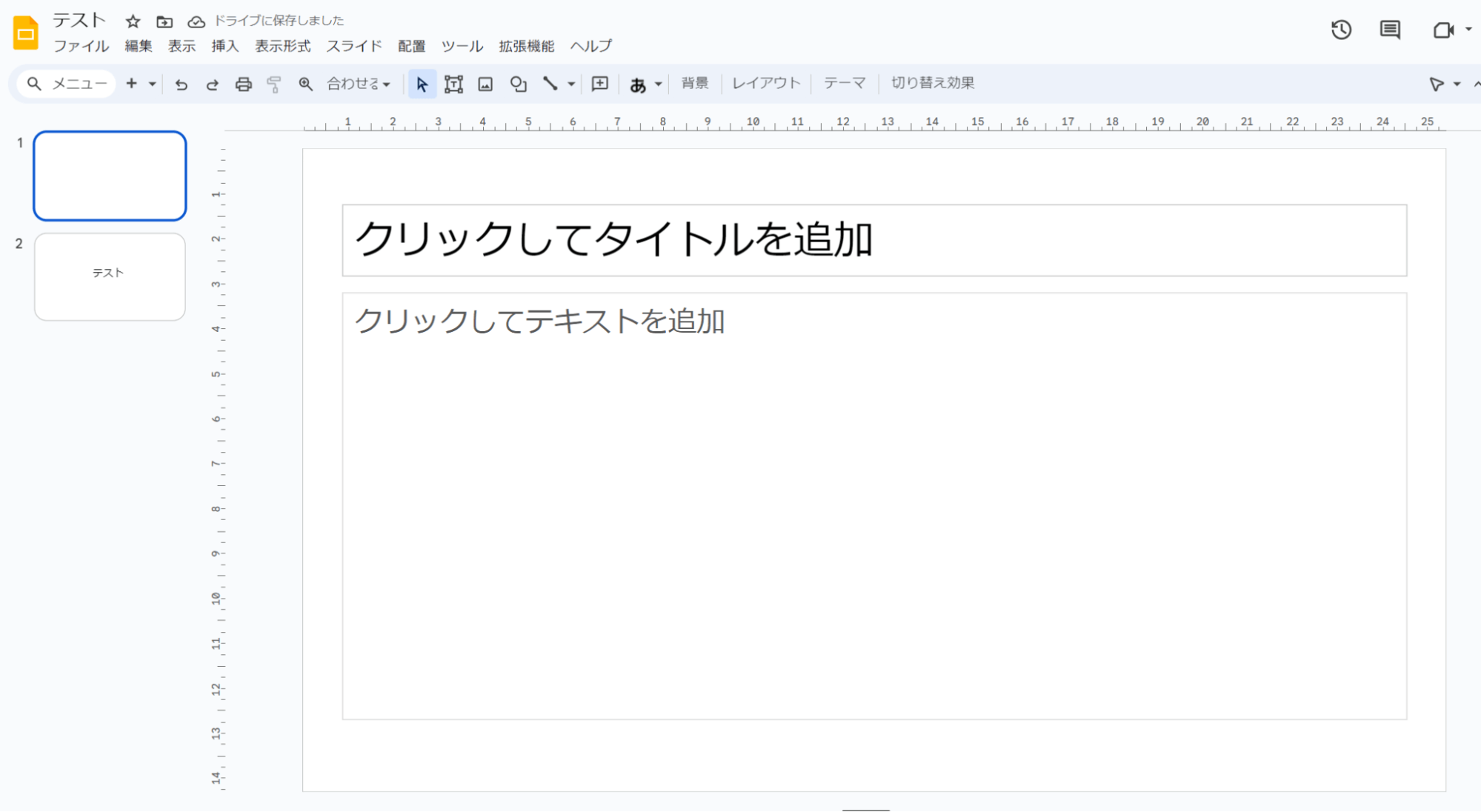
Task: Star the テスト presentation
Action: click(133, 21)
